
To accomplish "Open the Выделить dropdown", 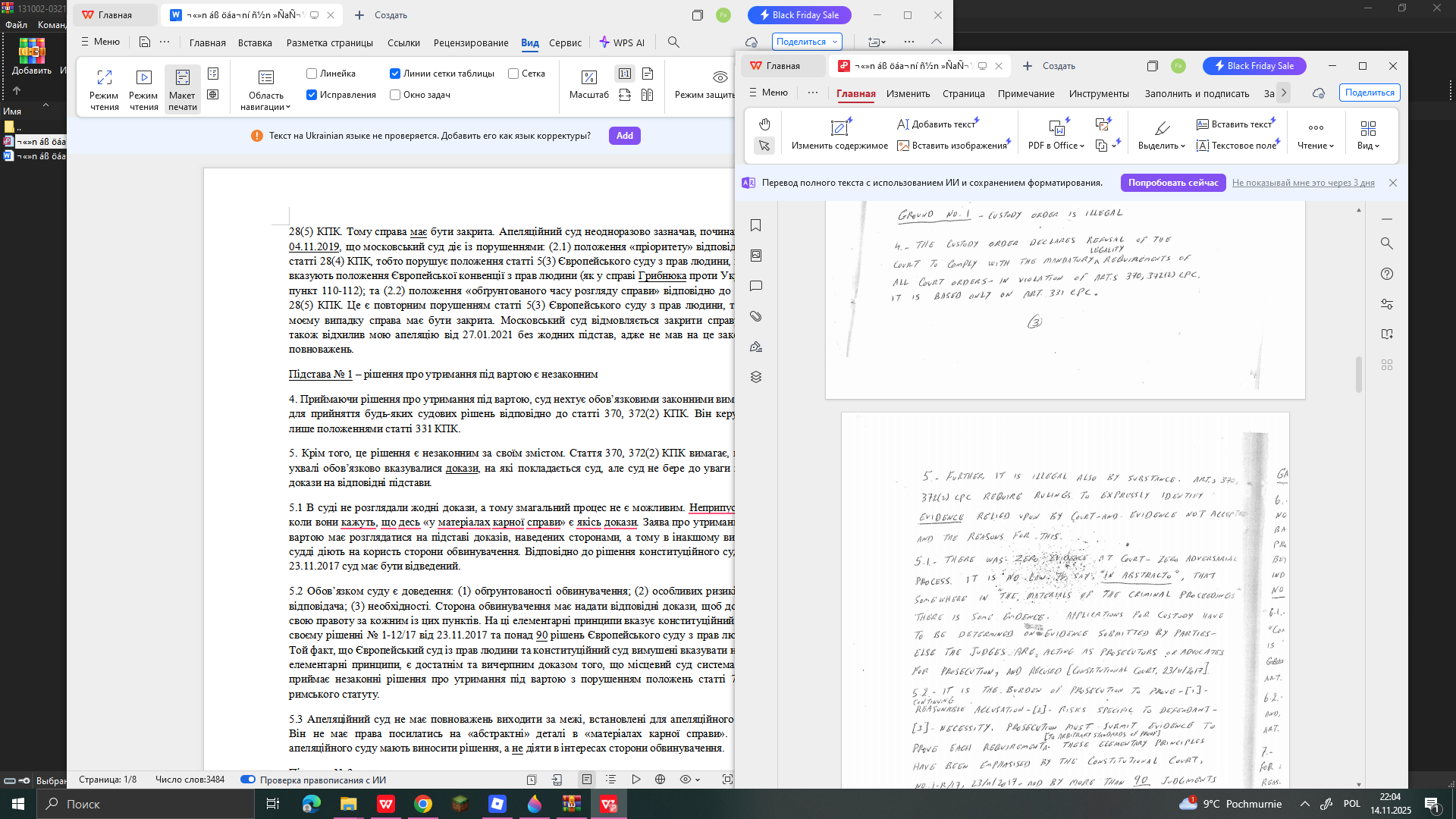I will (1162, 146).
